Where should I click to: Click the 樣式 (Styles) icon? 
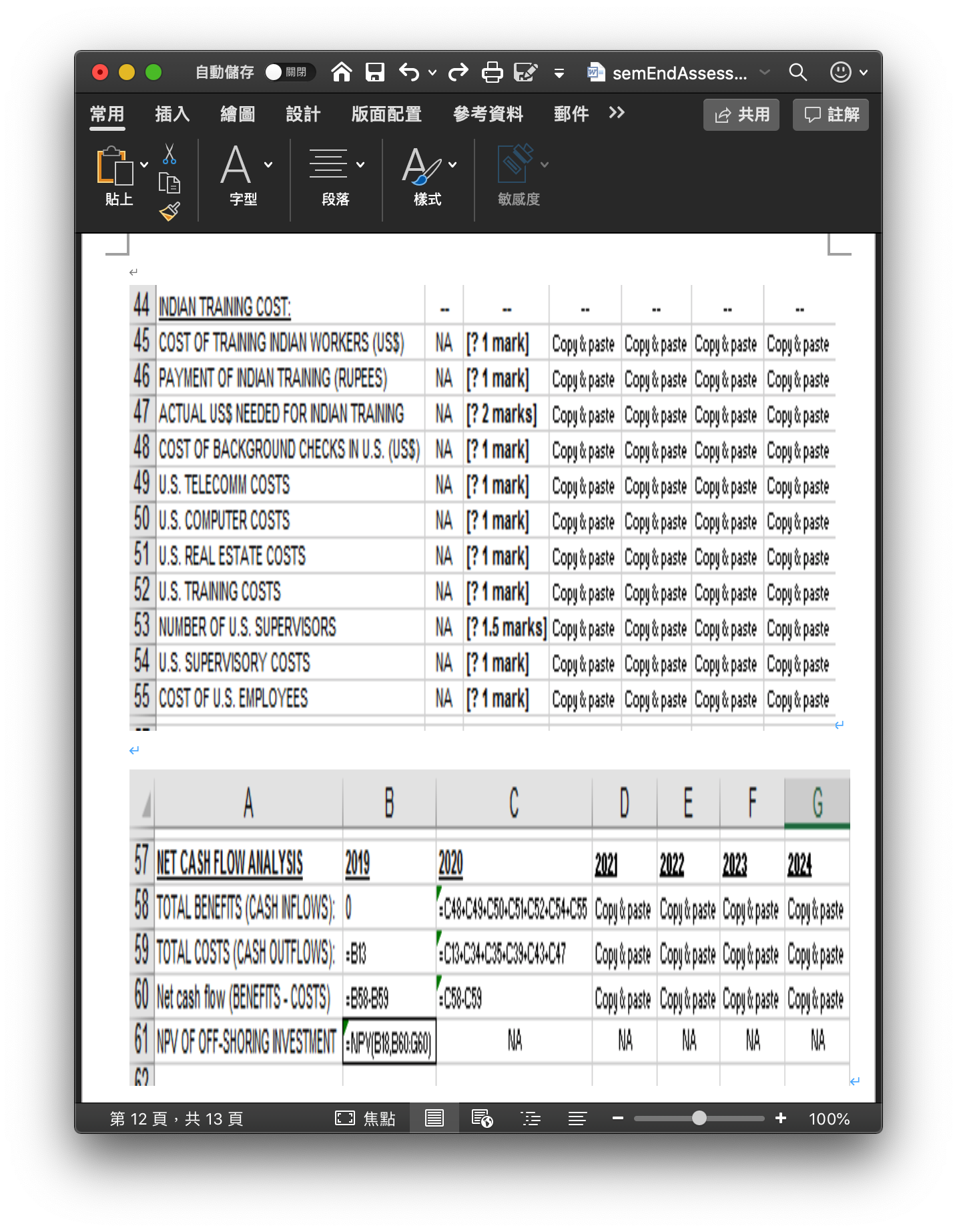(422, 166)
